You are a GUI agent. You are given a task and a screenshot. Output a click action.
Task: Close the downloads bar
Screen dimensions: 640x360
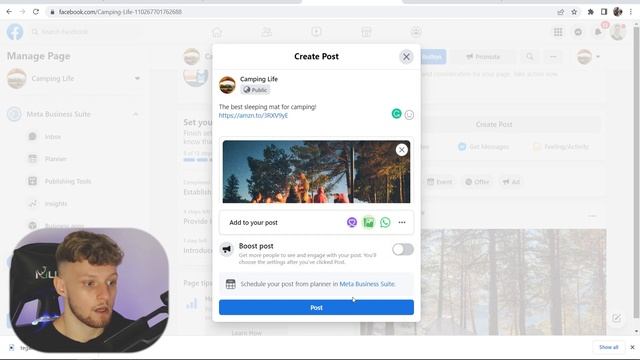pos(632,347)
